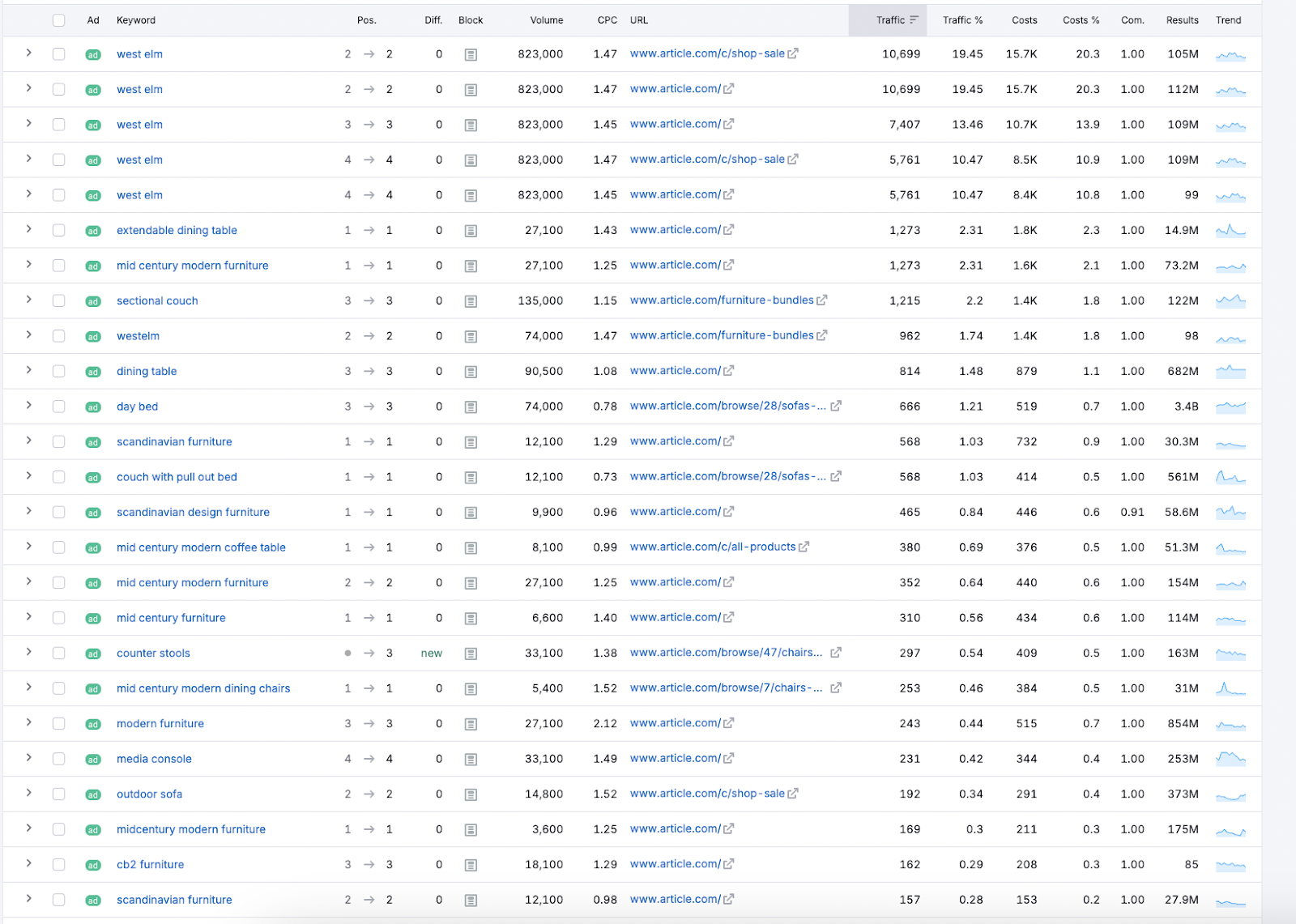Toggle select-all checkbox in table header

[x=58, y=20]
